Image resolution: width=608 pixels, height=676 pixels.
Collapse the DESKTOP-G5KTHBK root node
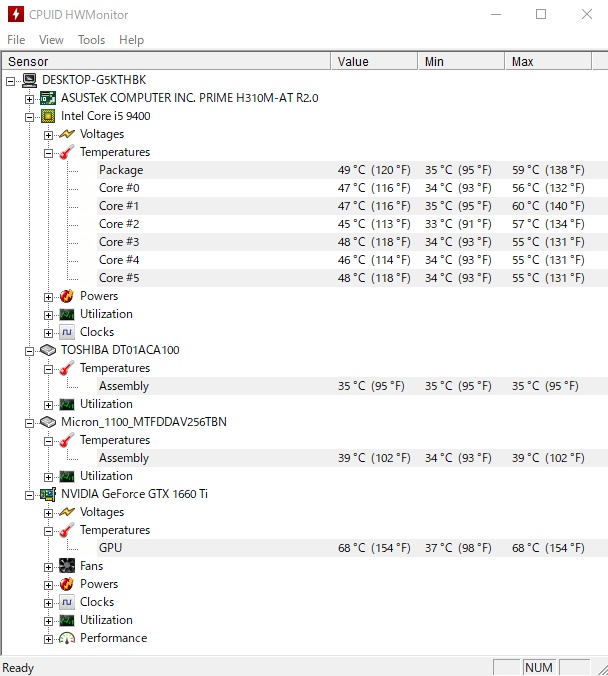(x=11, y=81)
